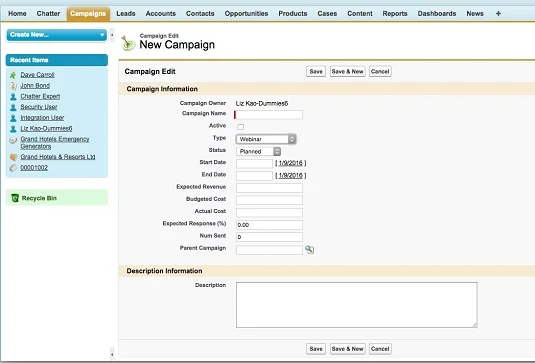Image resolution: width=535 pixels, height=363 pixels.
Task: Click the John Bond contact icon
Action: coord(13,86)
